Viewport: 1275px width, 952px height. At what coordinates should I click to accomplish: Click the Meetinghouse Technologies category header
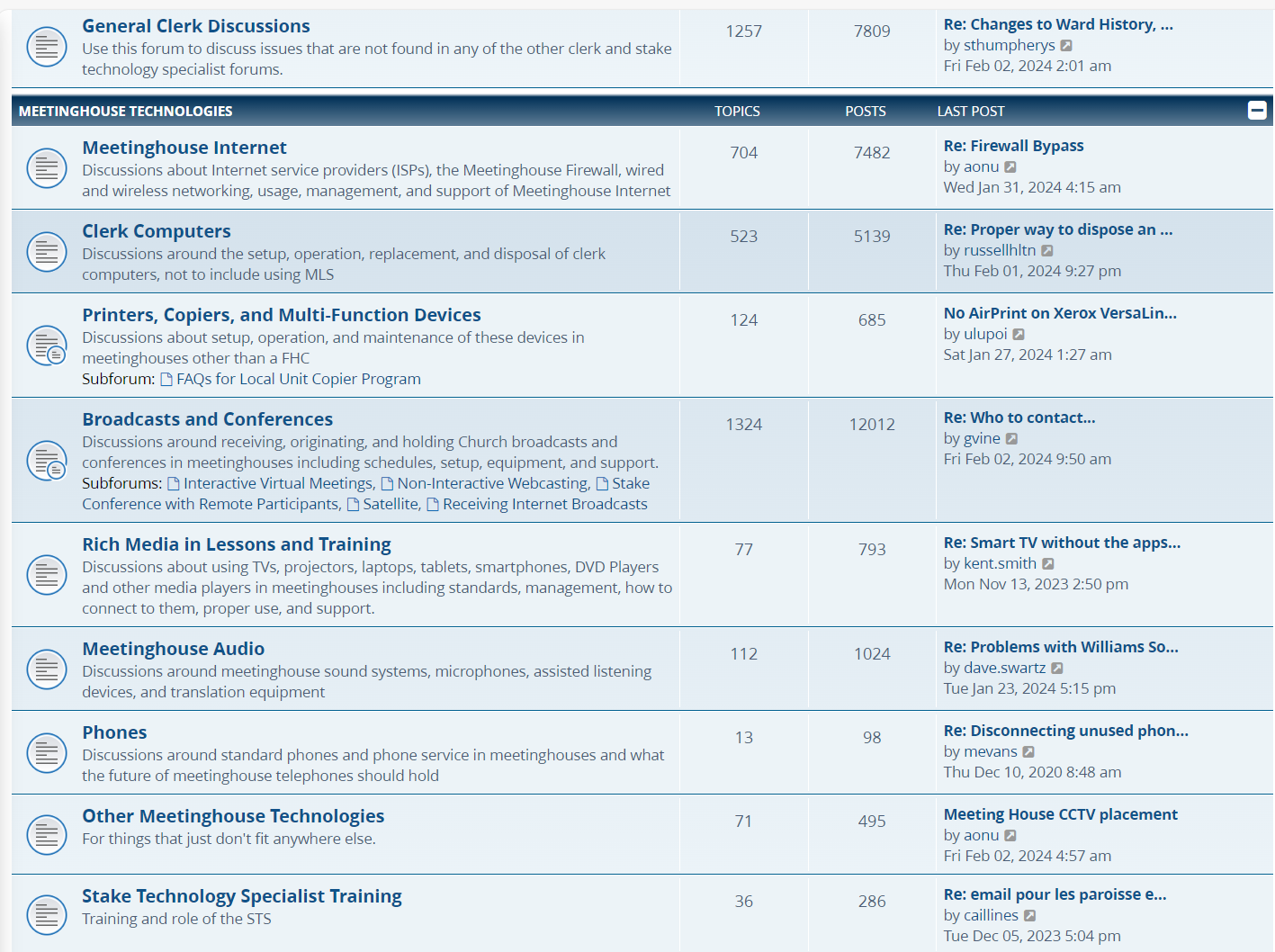(126, 112)
